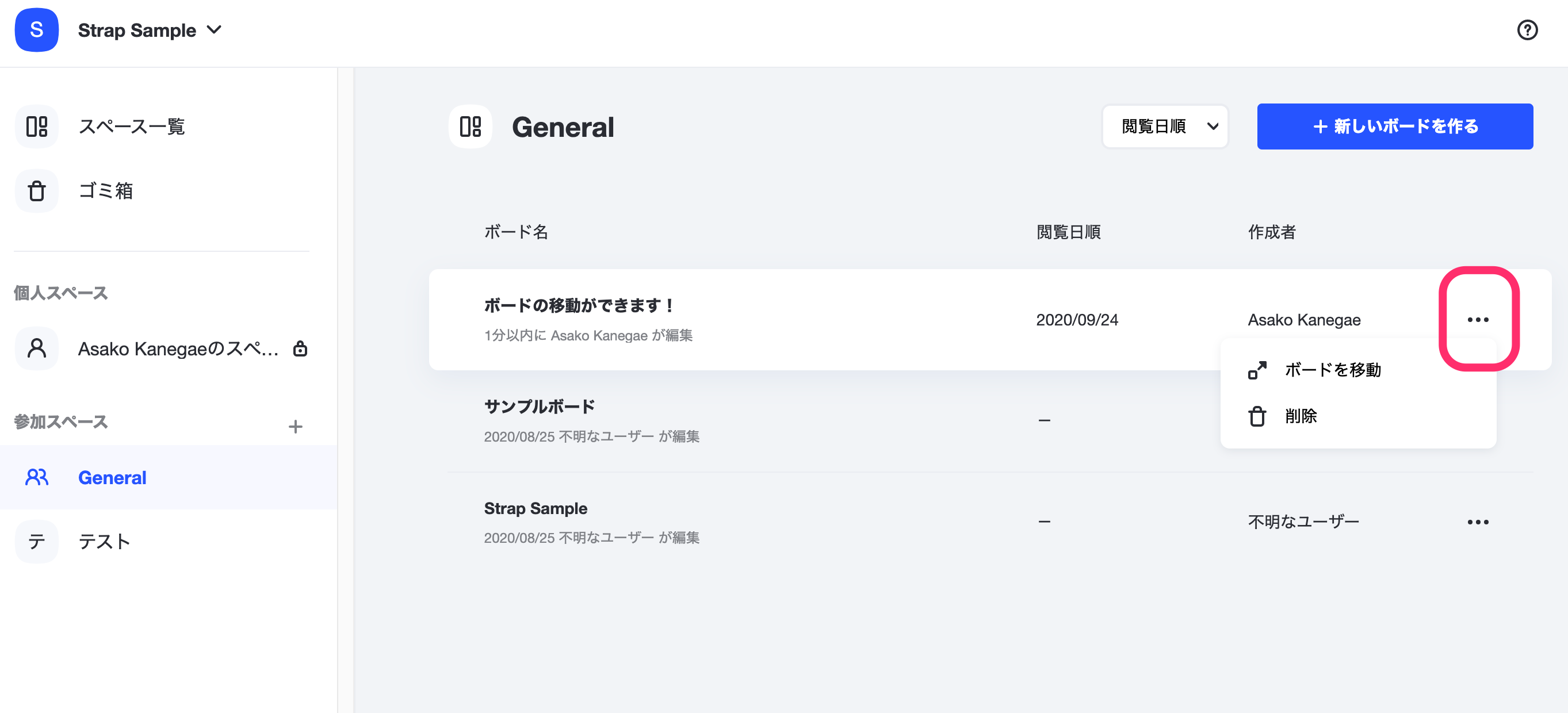The image size is (1568, 713).
Task: Open the help question mark icon
Action: coord(1527,30)
